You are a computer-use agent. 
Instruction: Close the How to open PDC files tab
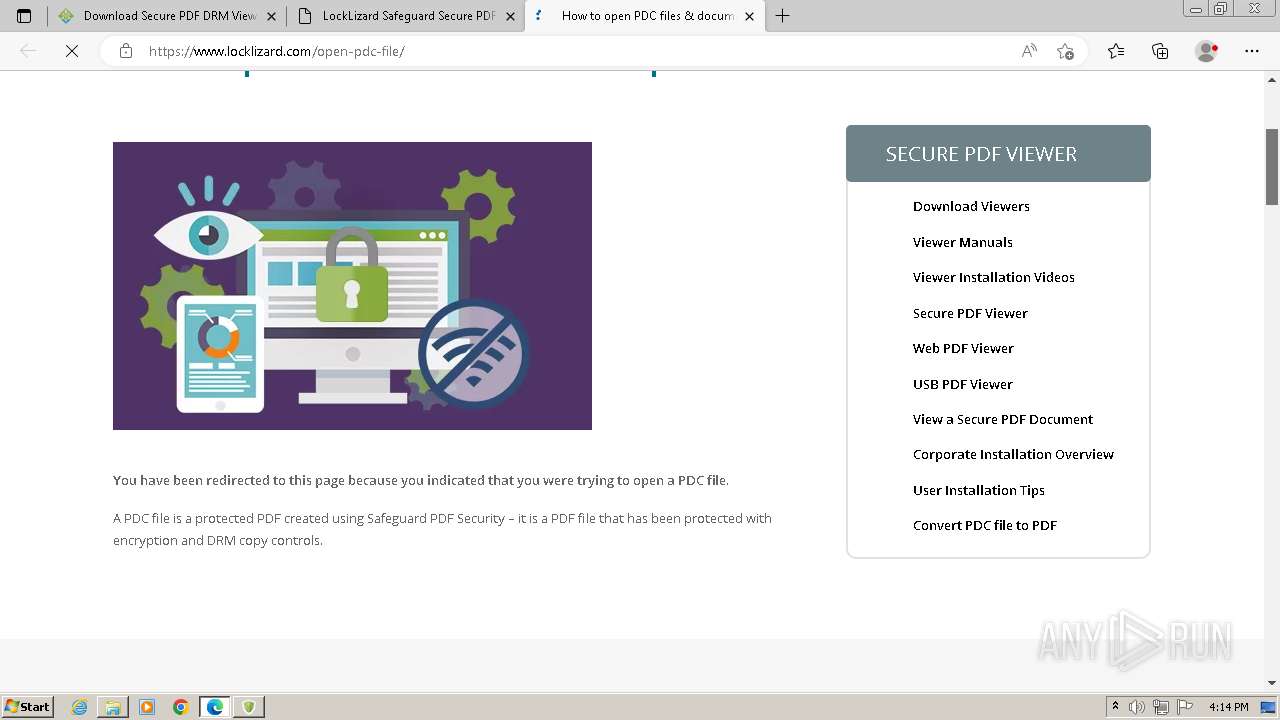[x=749, y=16]
